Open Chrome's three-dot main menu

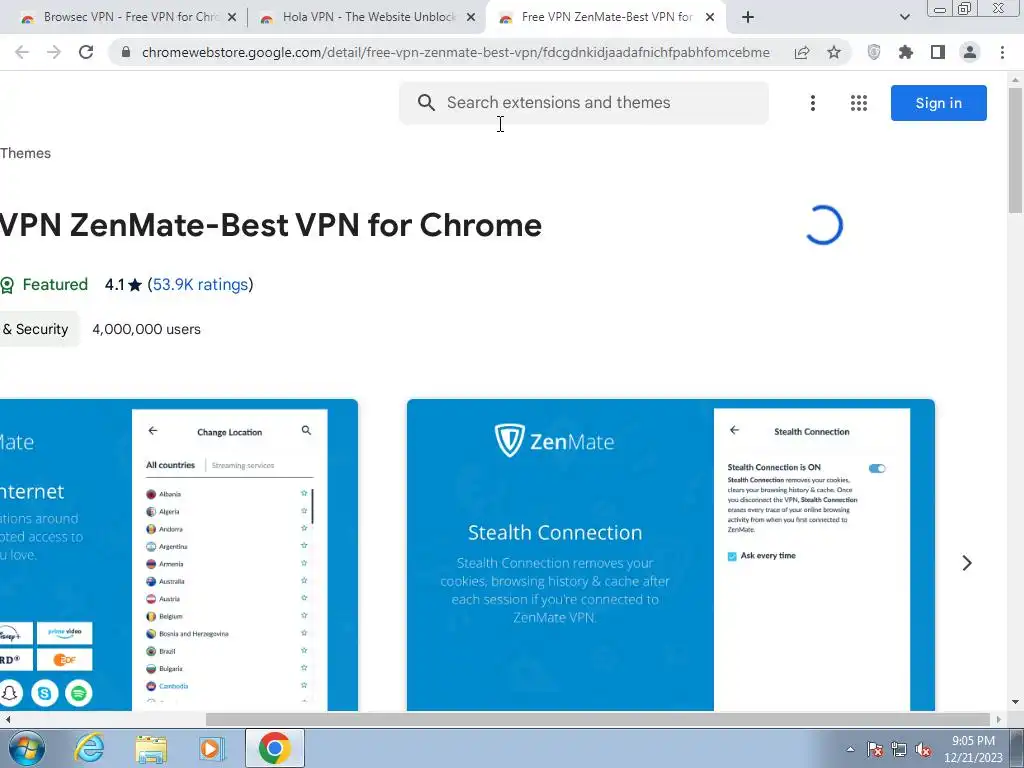(1002, 52)
